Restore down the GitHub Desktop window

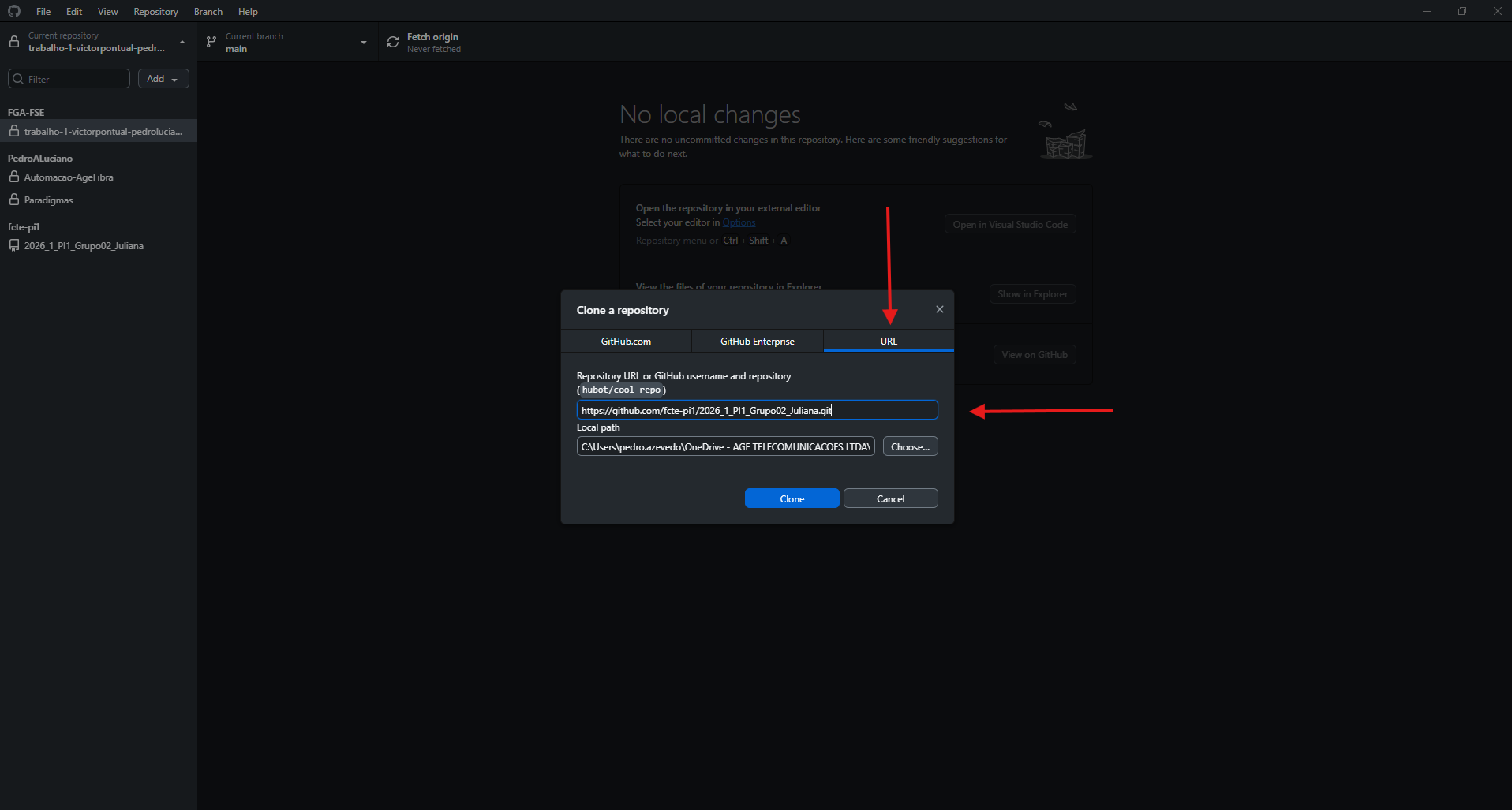[1461, 11]
